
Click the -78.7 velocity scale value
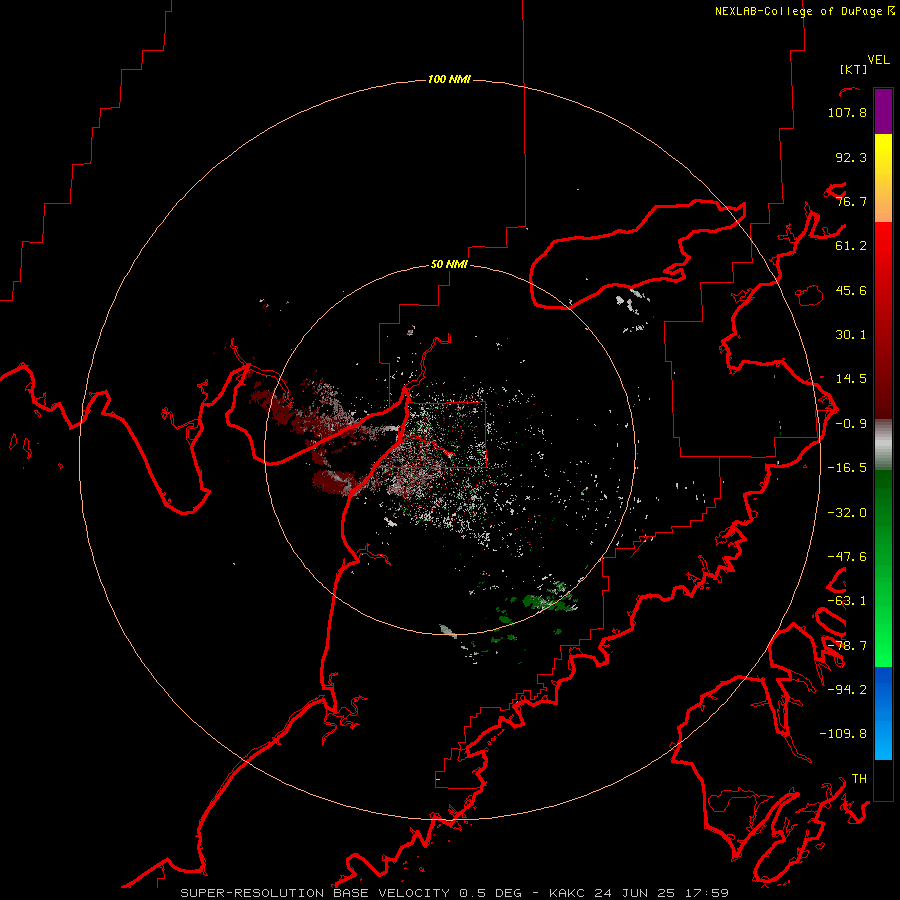coord(847,646)
